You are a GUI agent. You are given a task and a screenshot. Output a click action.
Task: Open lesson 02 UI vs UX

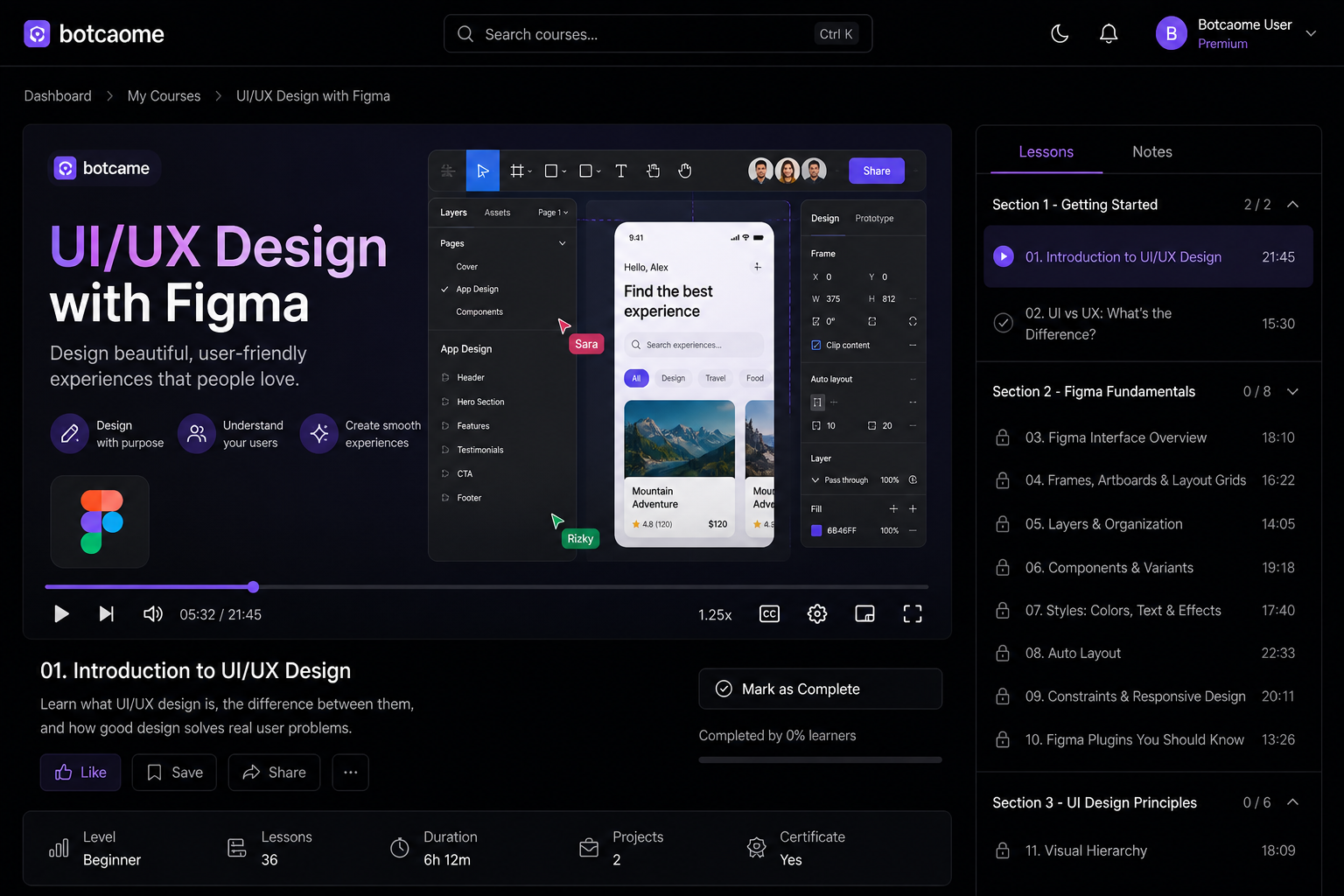(1149, 324)
